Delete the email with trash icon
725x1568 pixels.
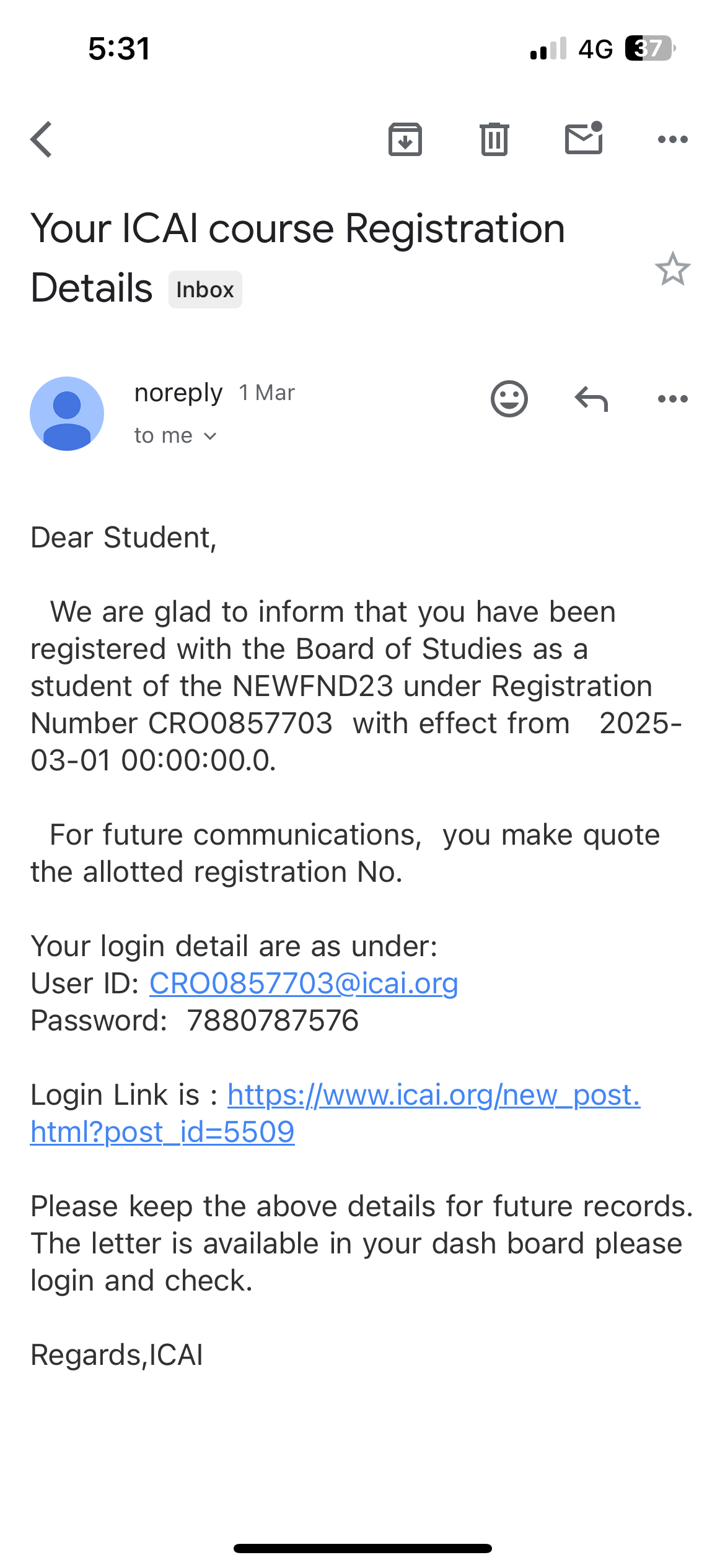pyautogui.click(x=494, y=139)
